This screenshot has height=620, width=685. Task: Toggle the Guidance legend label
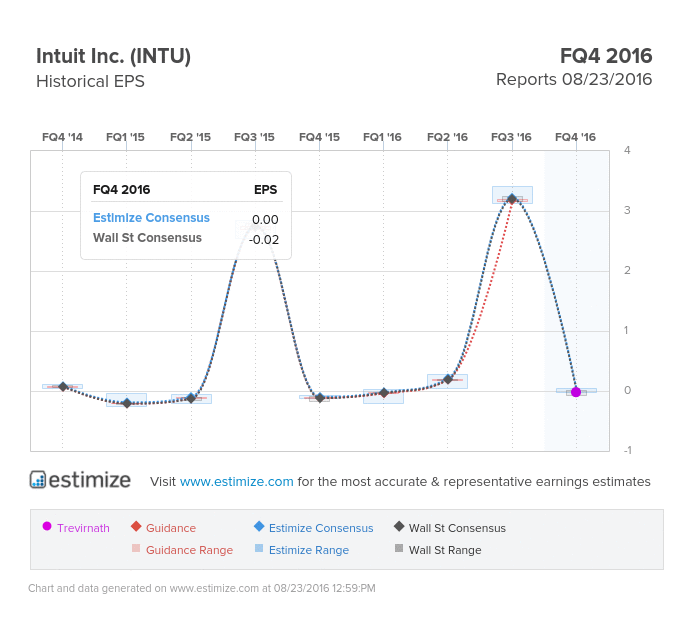pos(171,528)
